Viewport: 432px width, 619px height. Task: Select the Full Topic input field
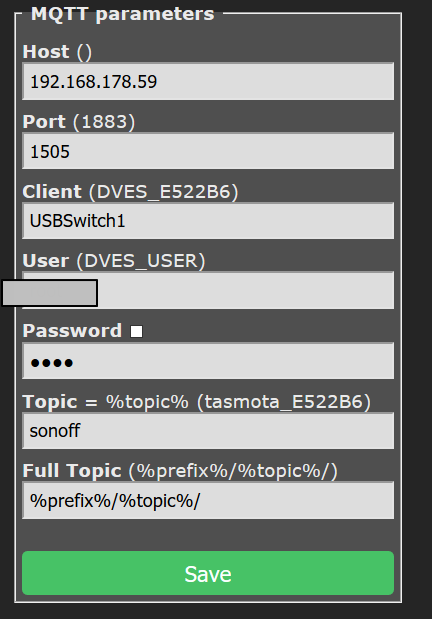point(208,500)
